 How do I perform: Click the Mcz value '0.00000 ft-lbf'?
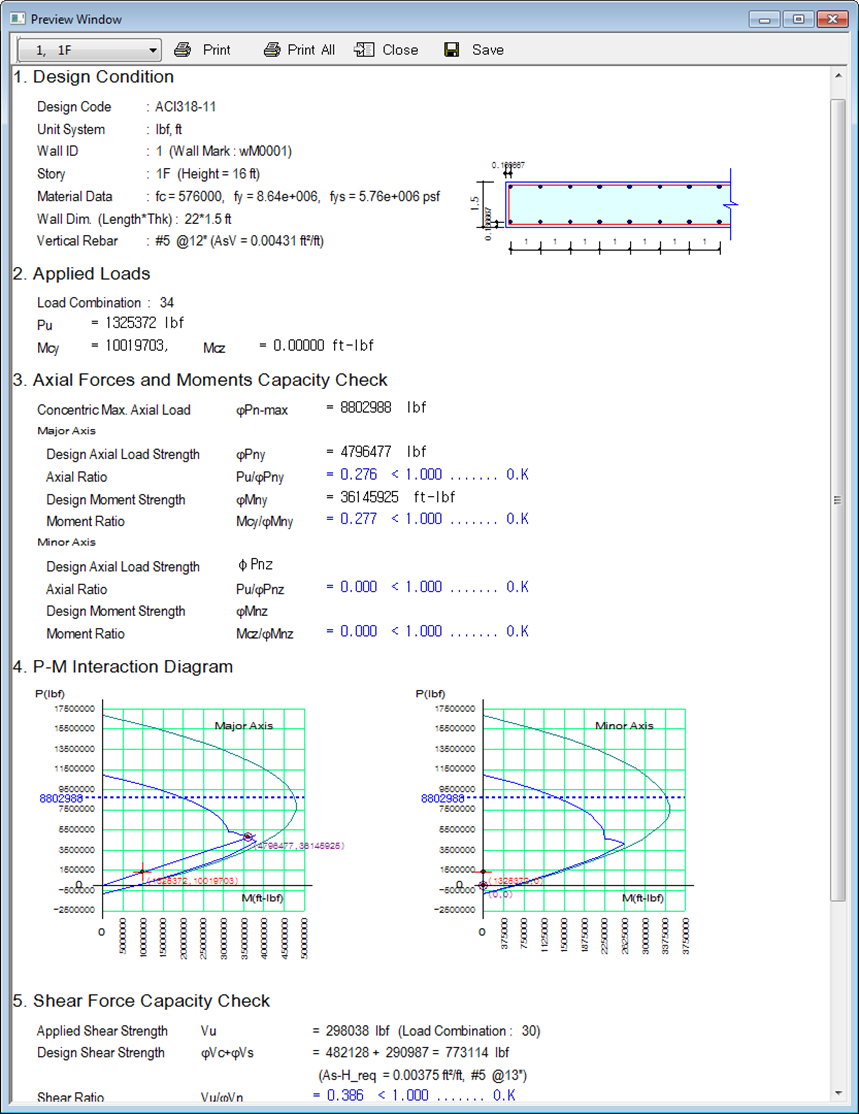coord(324,345)
